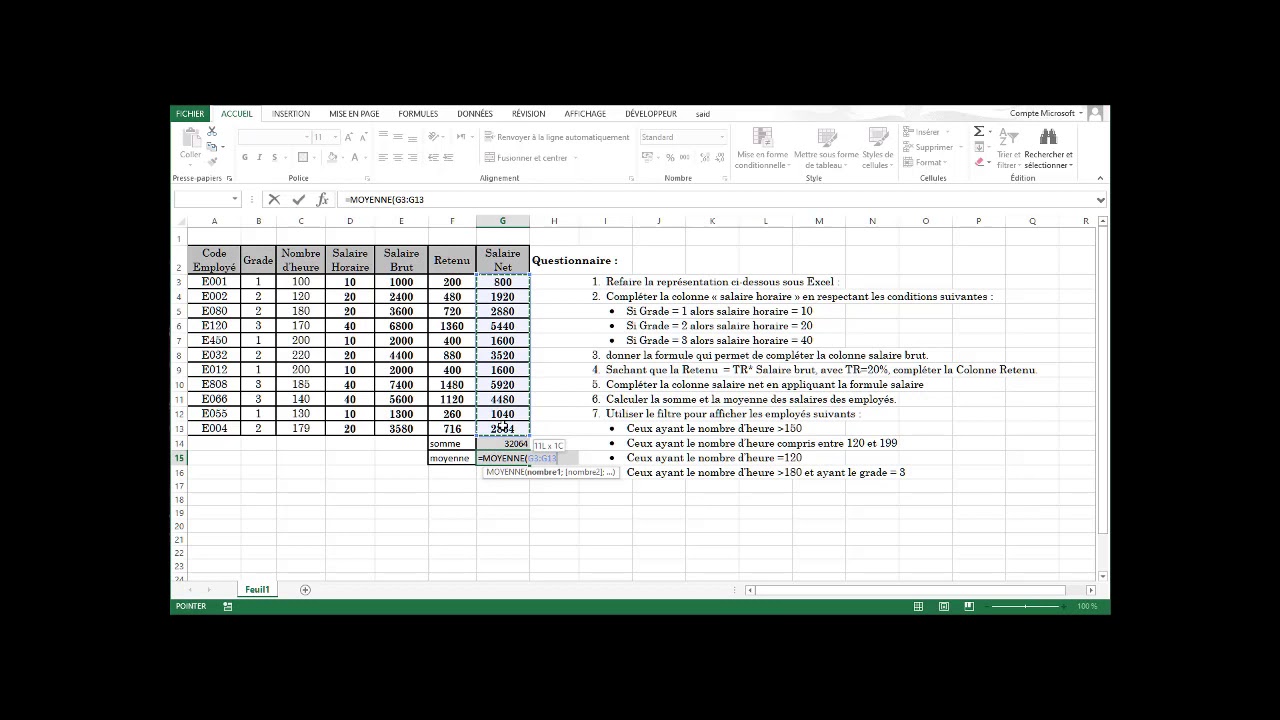The image size is (1280, 720).
Task: Click in the formula bar input
Action: [x=717, y=200]
